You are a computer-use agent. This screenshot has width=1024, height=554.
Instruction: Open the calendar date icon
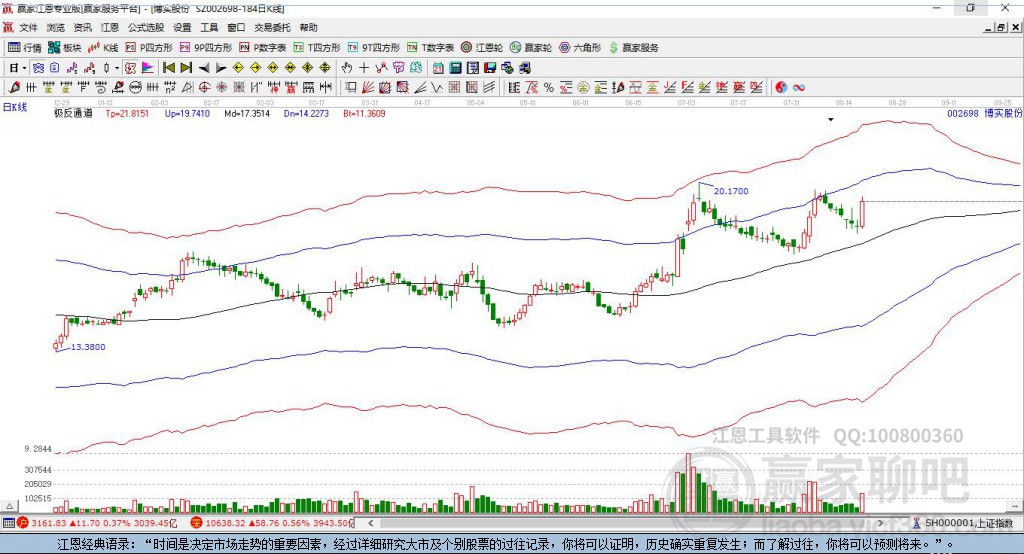[x=438, y=68]
